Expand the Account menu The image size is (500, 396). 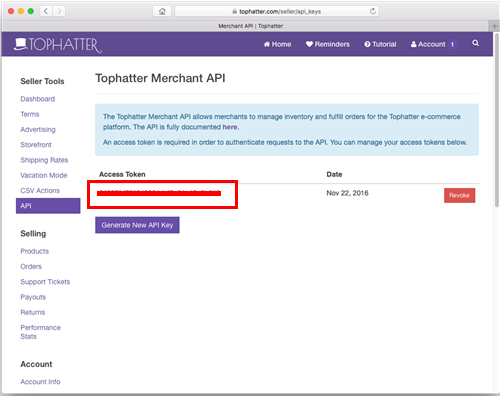pos(428,44)
